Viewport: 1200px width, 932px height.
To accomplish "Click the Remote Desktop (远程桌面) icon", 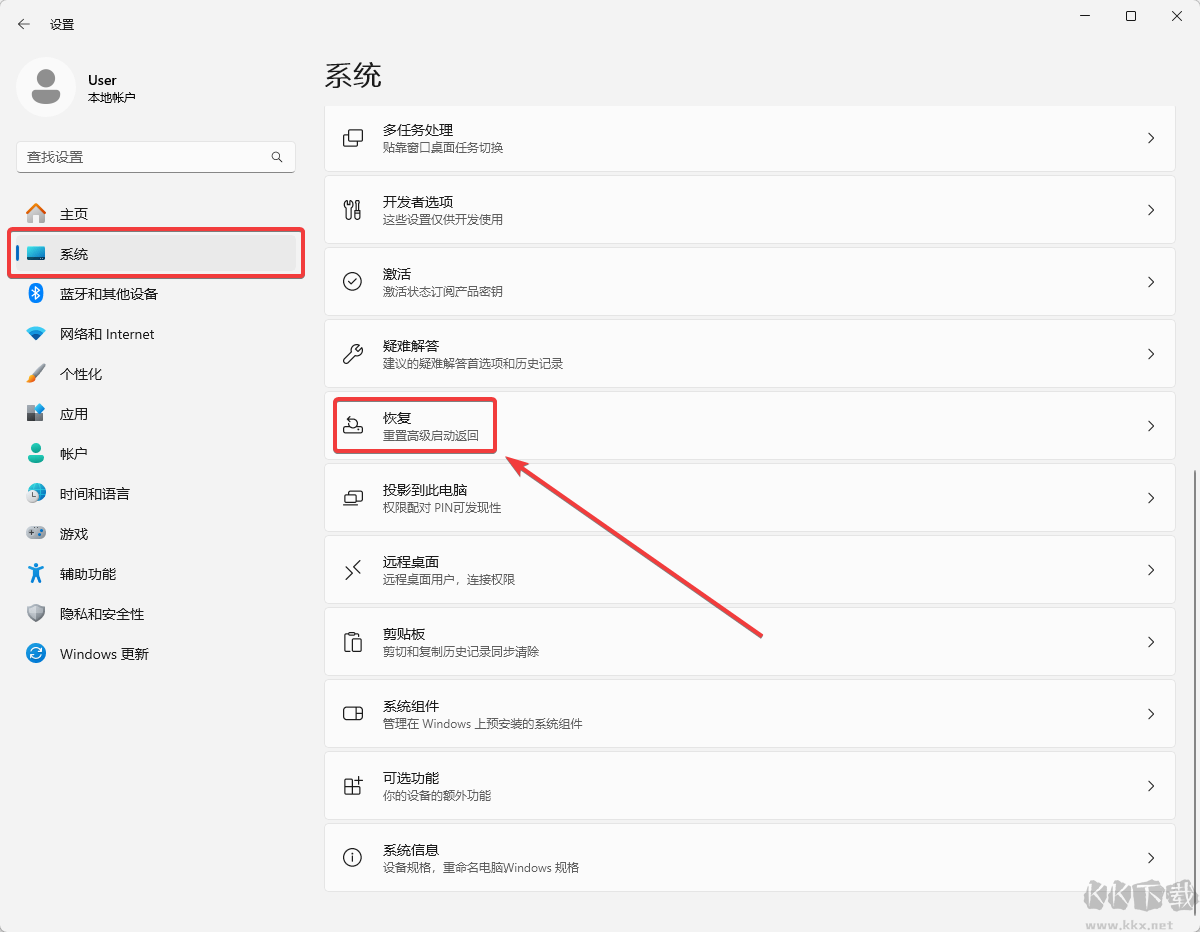I will click(x=353, y=570).
